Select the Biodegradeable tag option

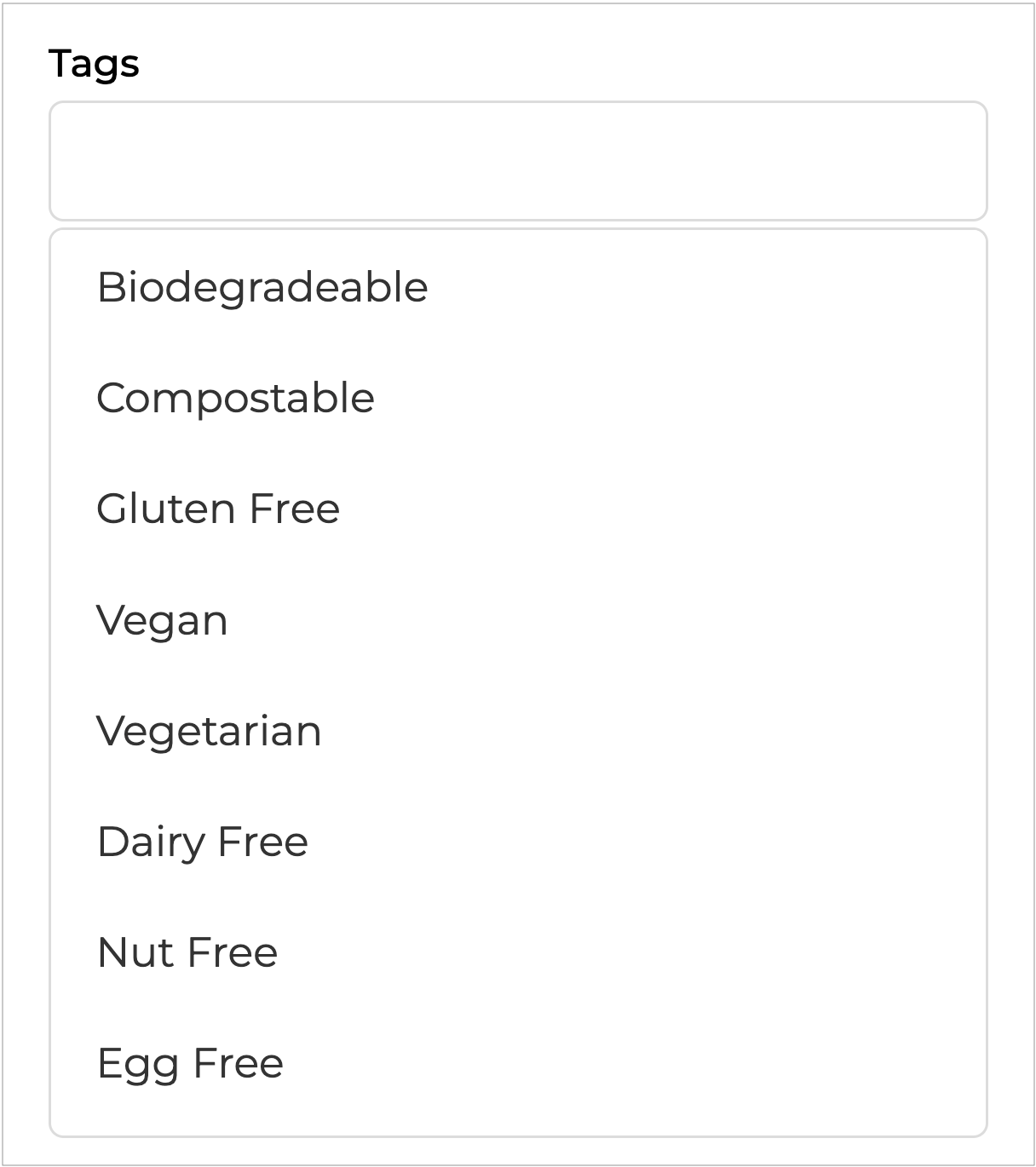point(262,287)
